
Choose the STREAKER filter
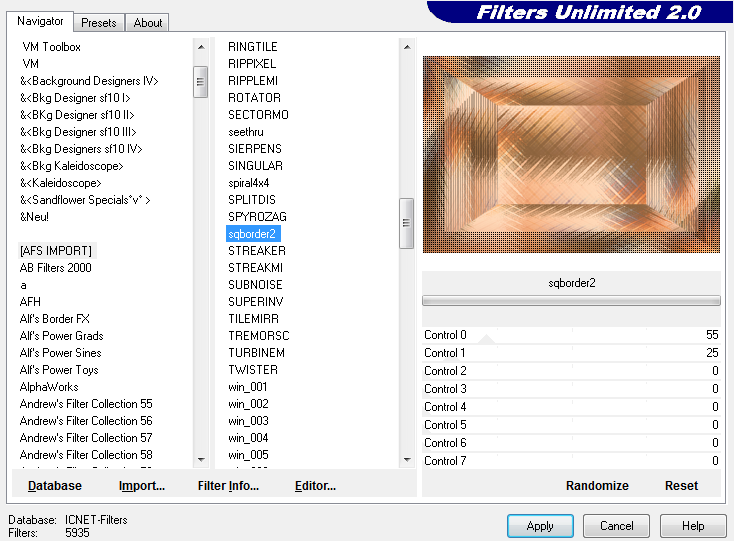[257, 251]
